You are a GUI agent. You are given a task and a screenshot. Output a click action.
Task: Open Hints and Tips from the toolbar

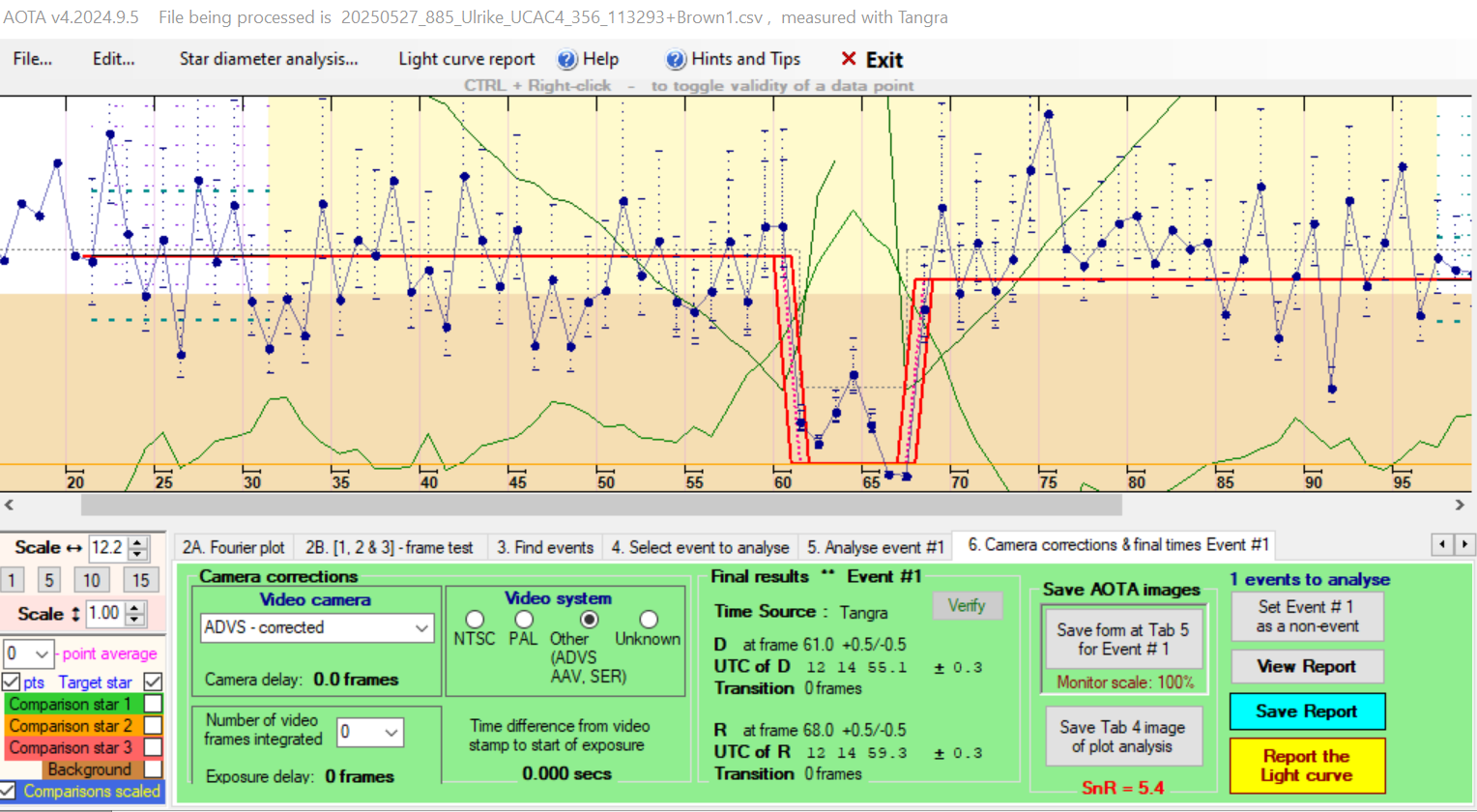733,59
